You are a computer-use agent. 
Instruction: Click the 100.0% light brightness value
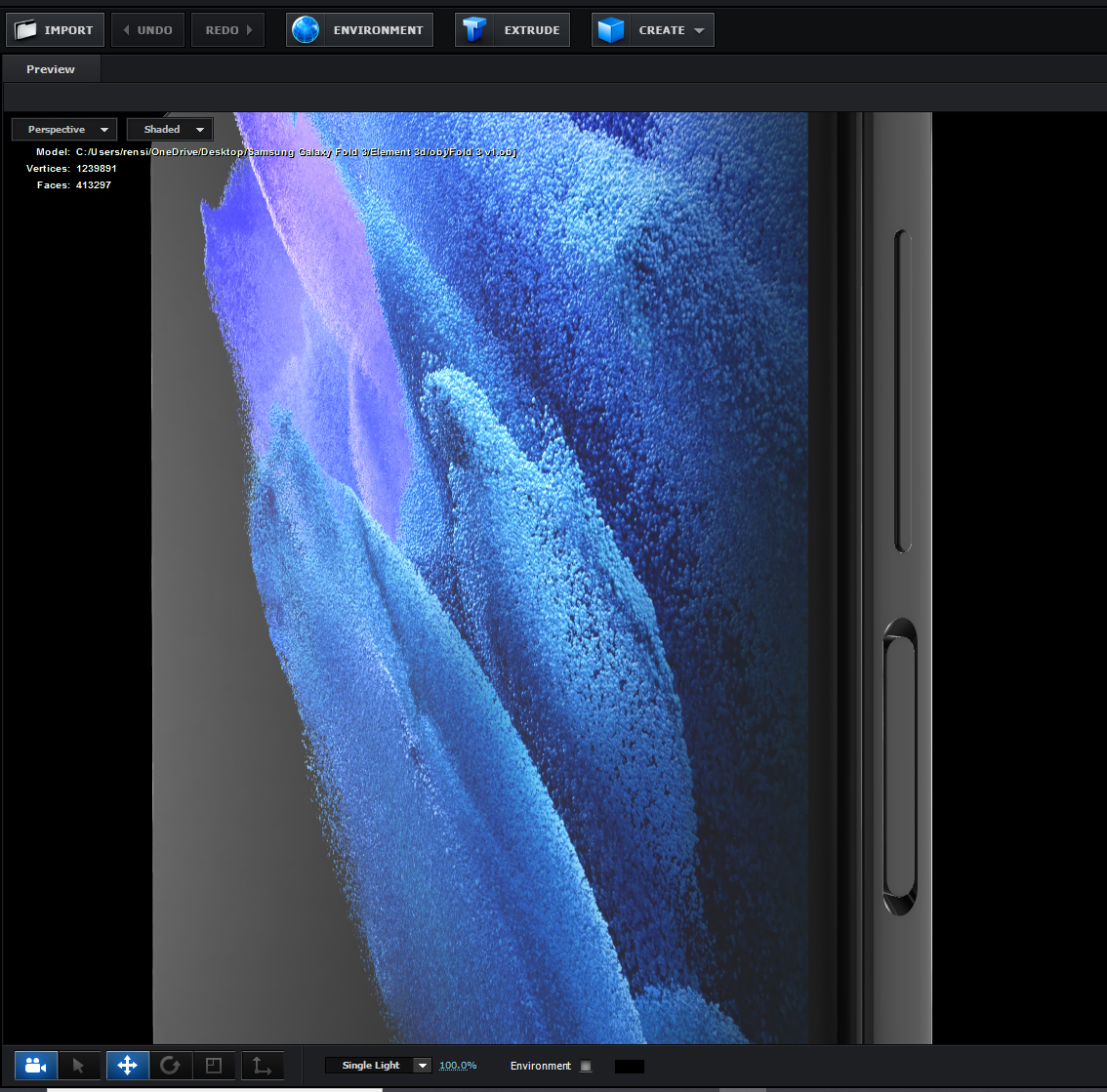click(x=458, y=1066)
